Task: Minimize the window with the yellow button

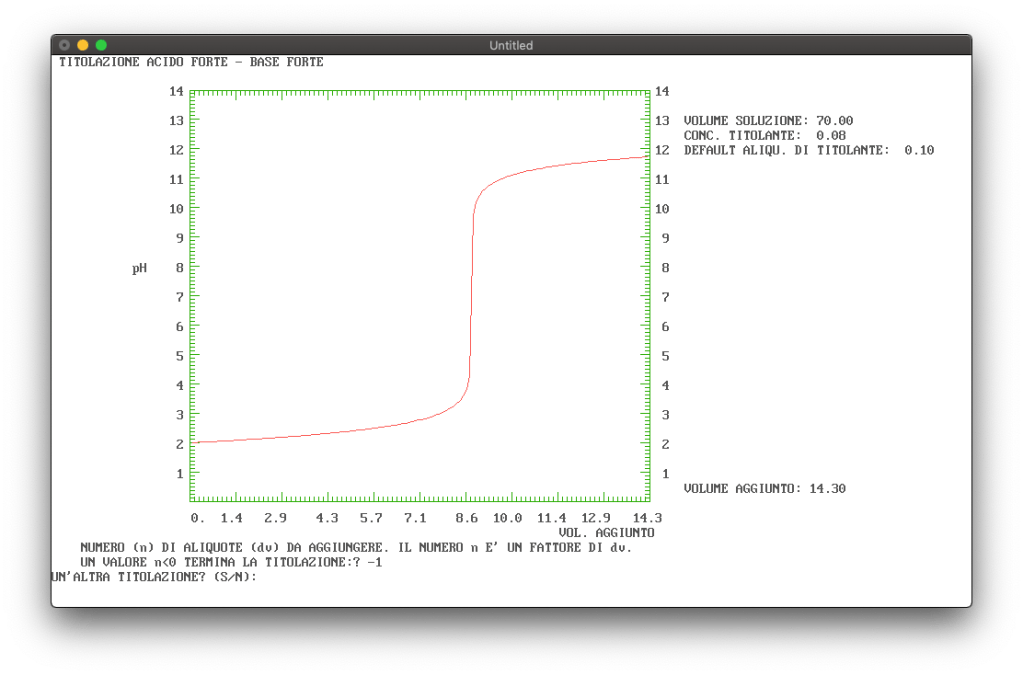Action: 82,45
